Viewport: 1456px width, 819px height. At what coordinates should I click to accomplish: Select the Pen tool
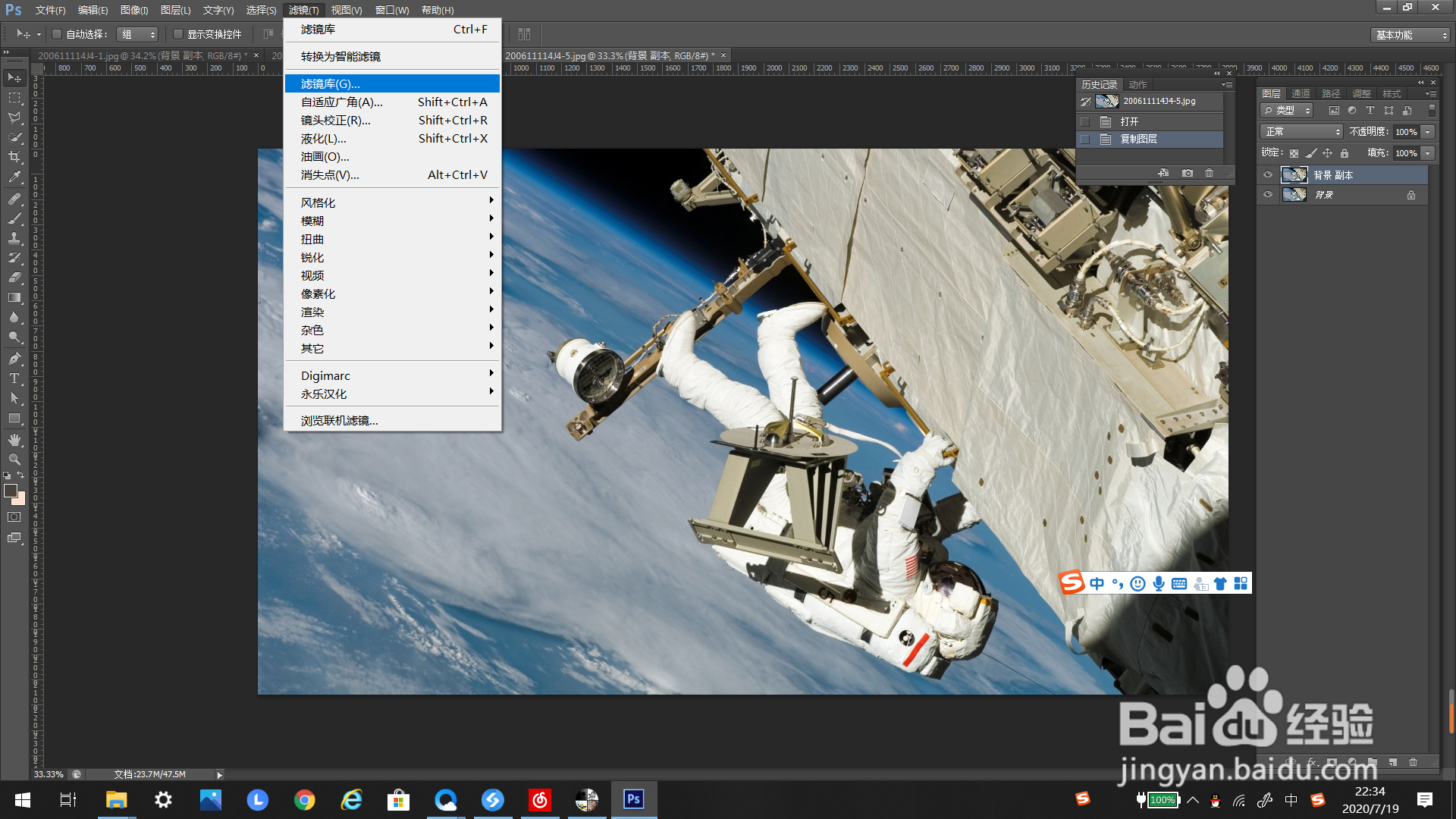14,359
